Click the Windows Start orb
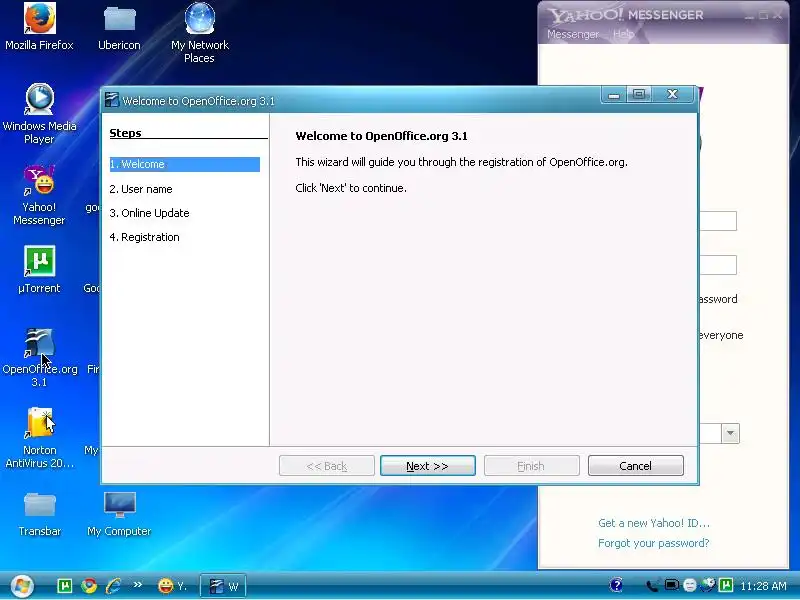Screen dimensions: 800x600 [22, 586]
